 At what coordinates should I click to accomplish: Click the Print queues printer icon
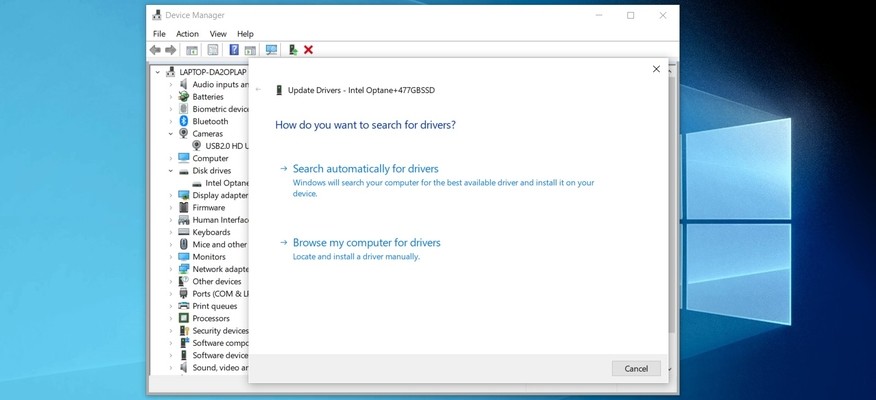coord(183,306)
